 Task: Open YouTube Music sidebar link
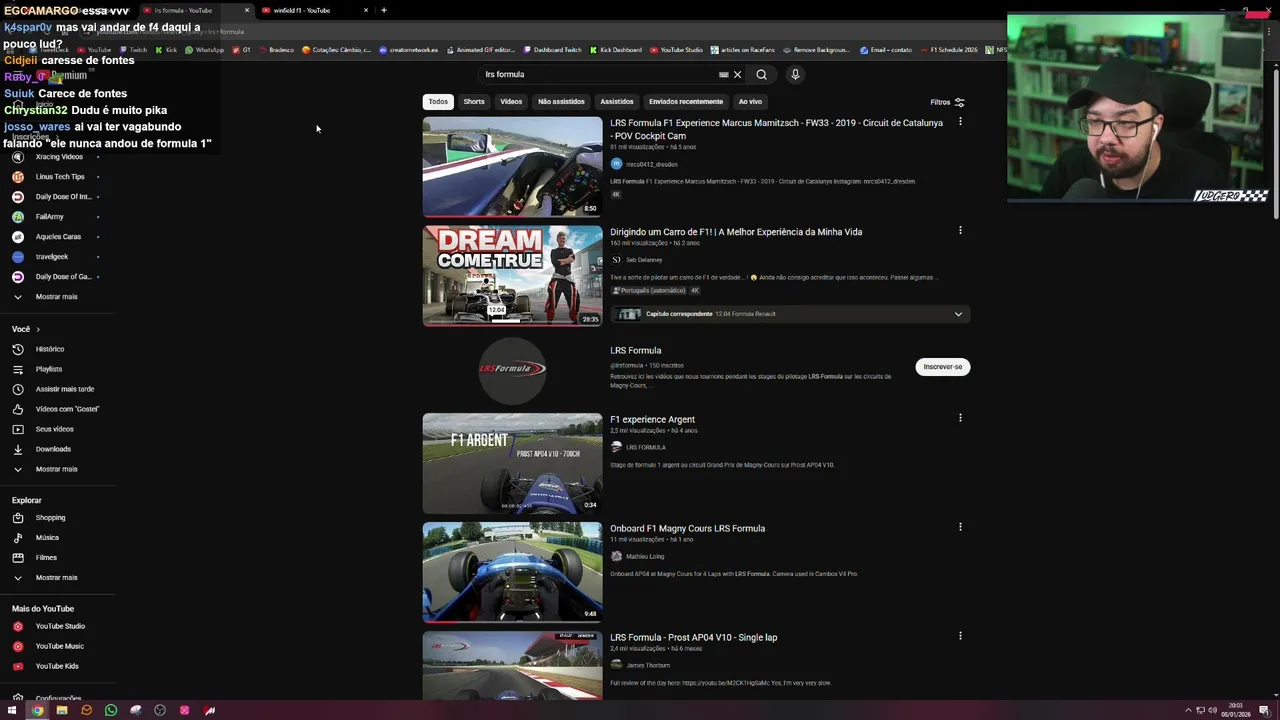point(59,646)
